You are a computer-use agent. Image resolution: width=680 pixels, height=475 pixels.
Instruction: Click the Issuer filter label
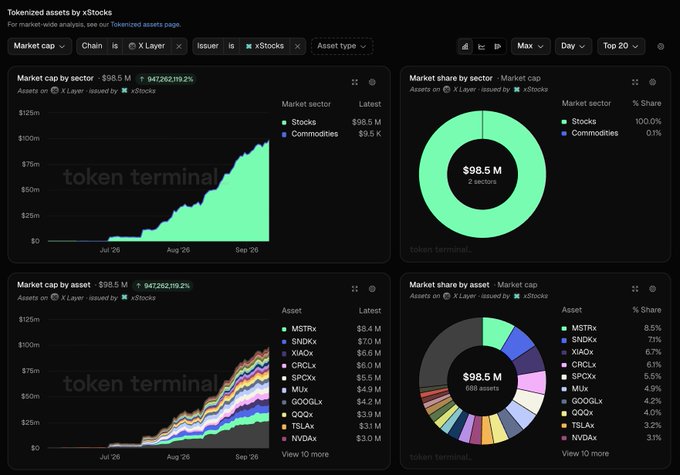pyautogui.click(x=208, y=46)
